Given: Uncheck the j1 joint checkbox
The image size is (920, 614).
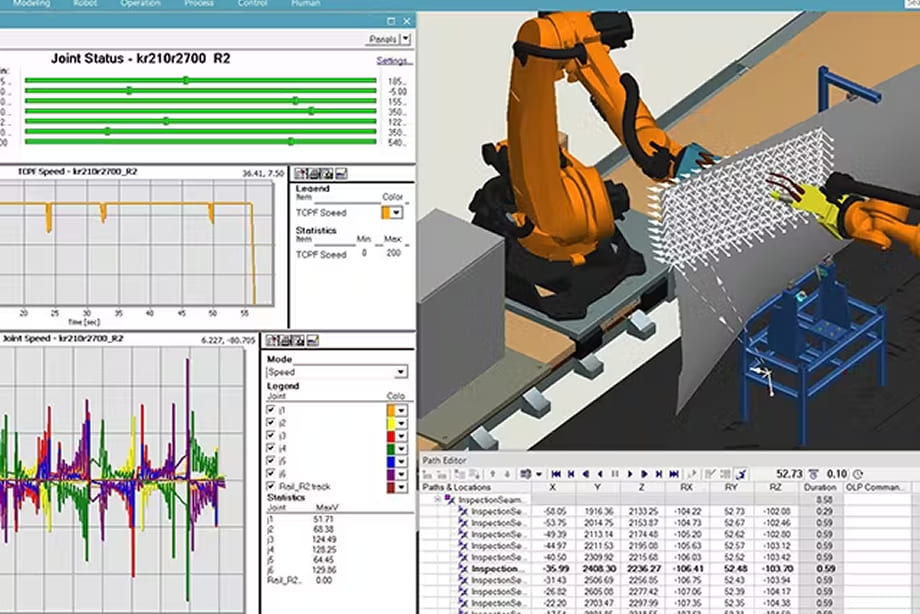Looking at the screenshot, I should [270, 410].
